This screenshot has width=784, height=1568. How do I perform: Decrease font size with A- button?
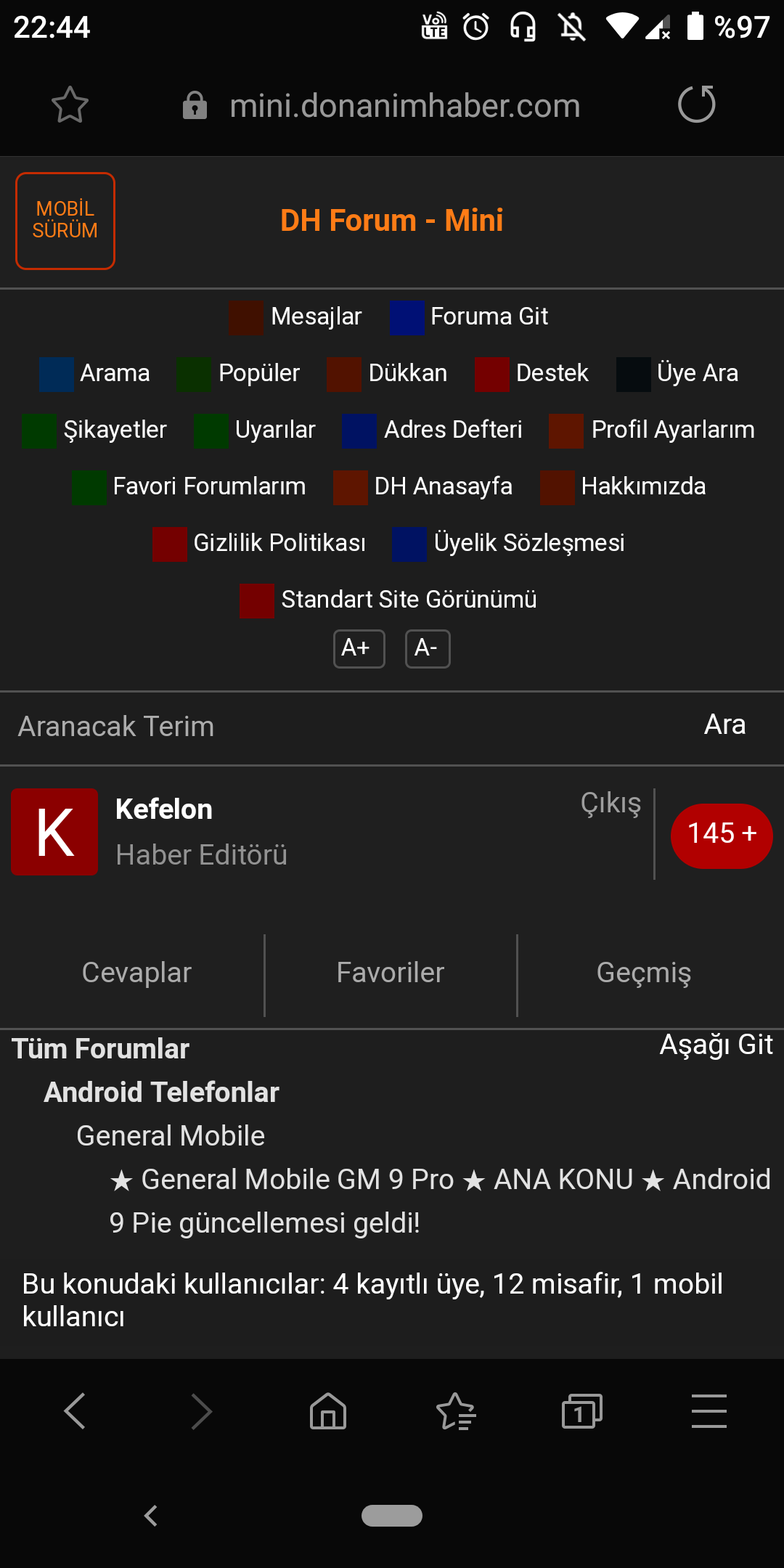pos(428,648)
